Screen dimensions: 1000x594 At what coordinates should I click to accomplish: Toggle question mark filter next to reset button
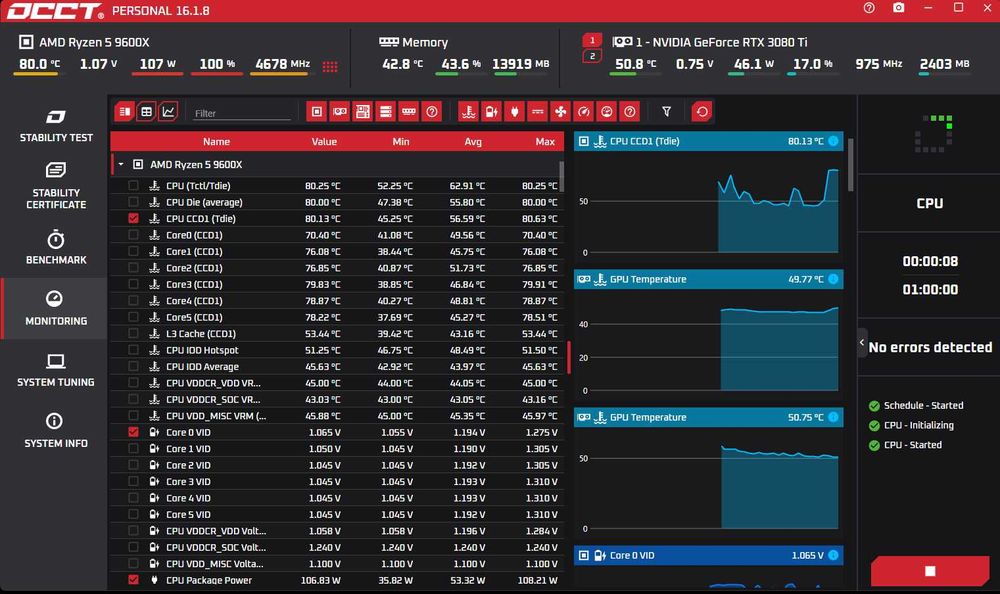pyautogui.click(x=629, y=112)
